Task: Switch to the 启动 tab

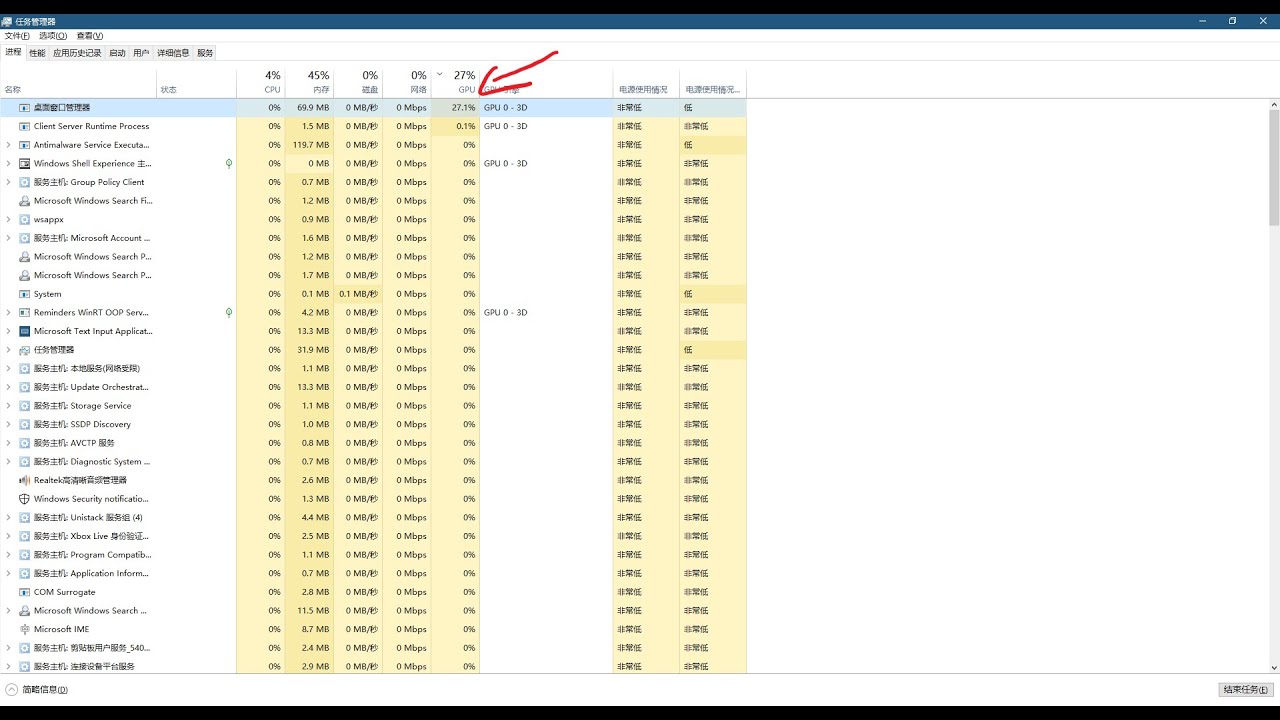Action: [117, 53]
